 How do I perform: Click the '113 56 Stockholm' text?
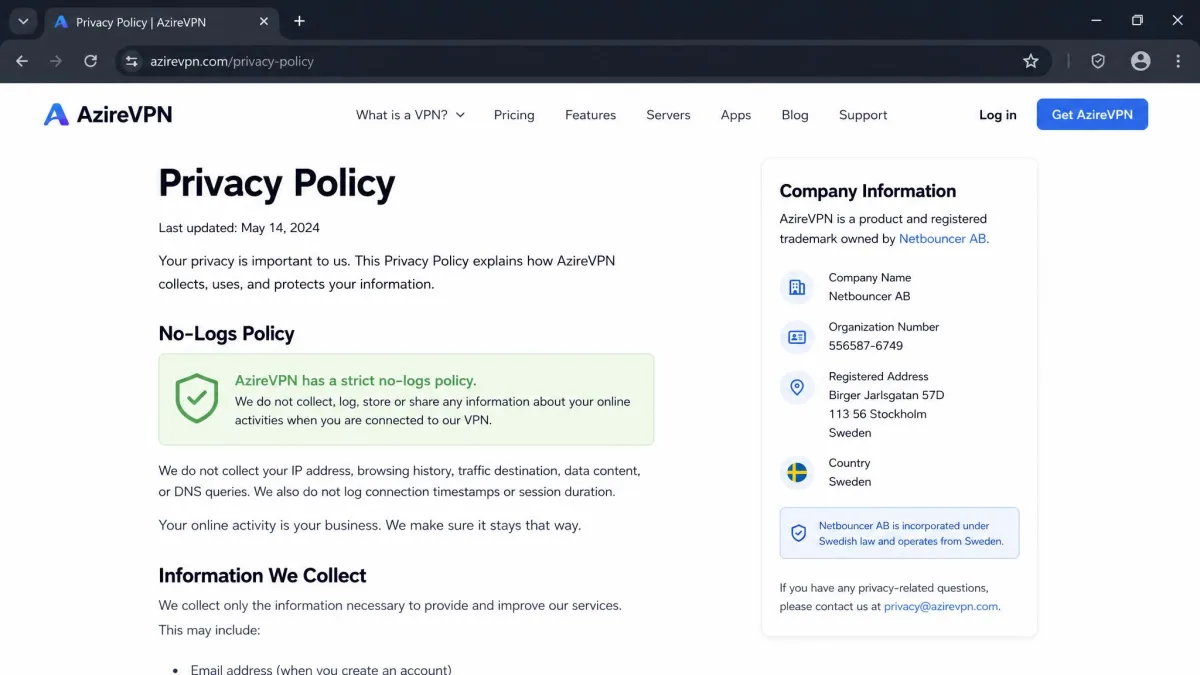pyautogui.click(x=877, y=414)
